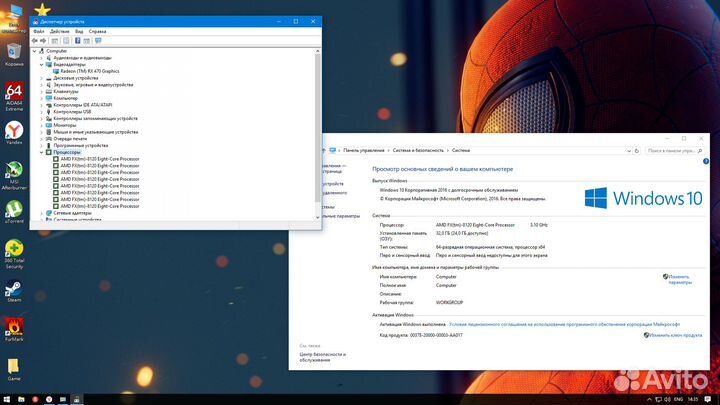Open the Game folder on desktop

pos(14,369)
